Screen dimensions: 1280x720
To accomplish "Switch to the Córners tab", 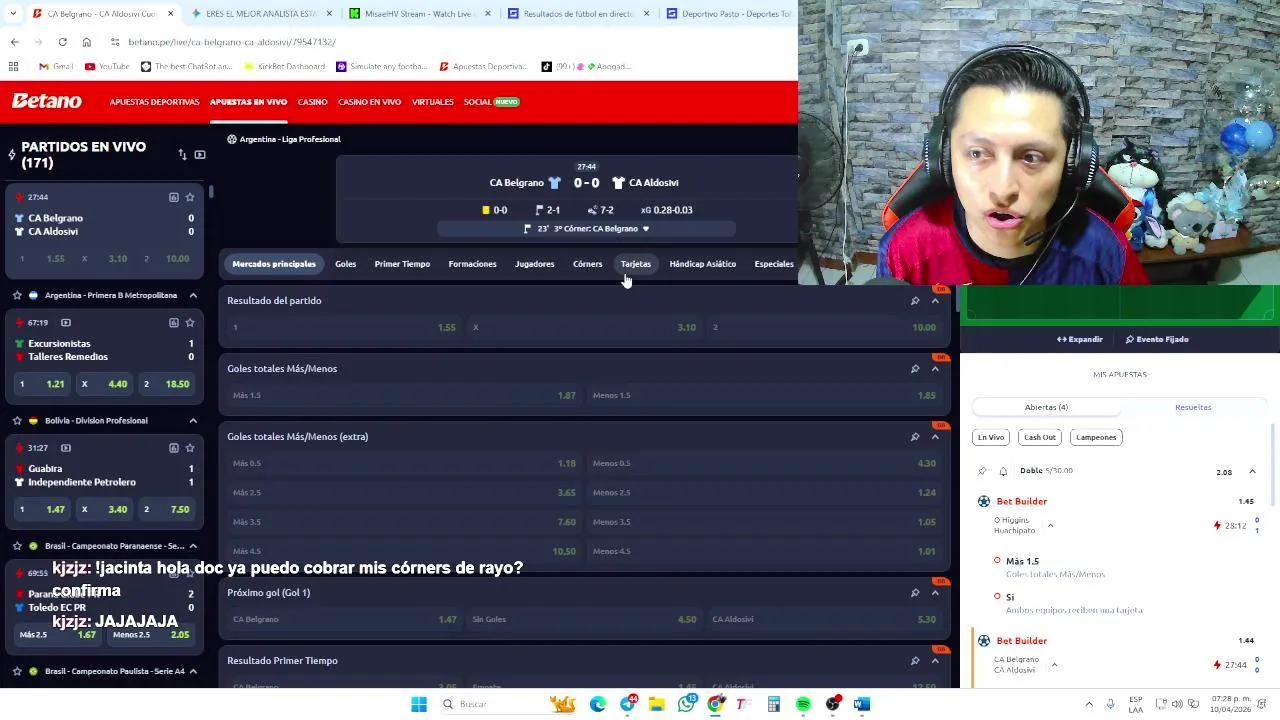I will 587,264.
